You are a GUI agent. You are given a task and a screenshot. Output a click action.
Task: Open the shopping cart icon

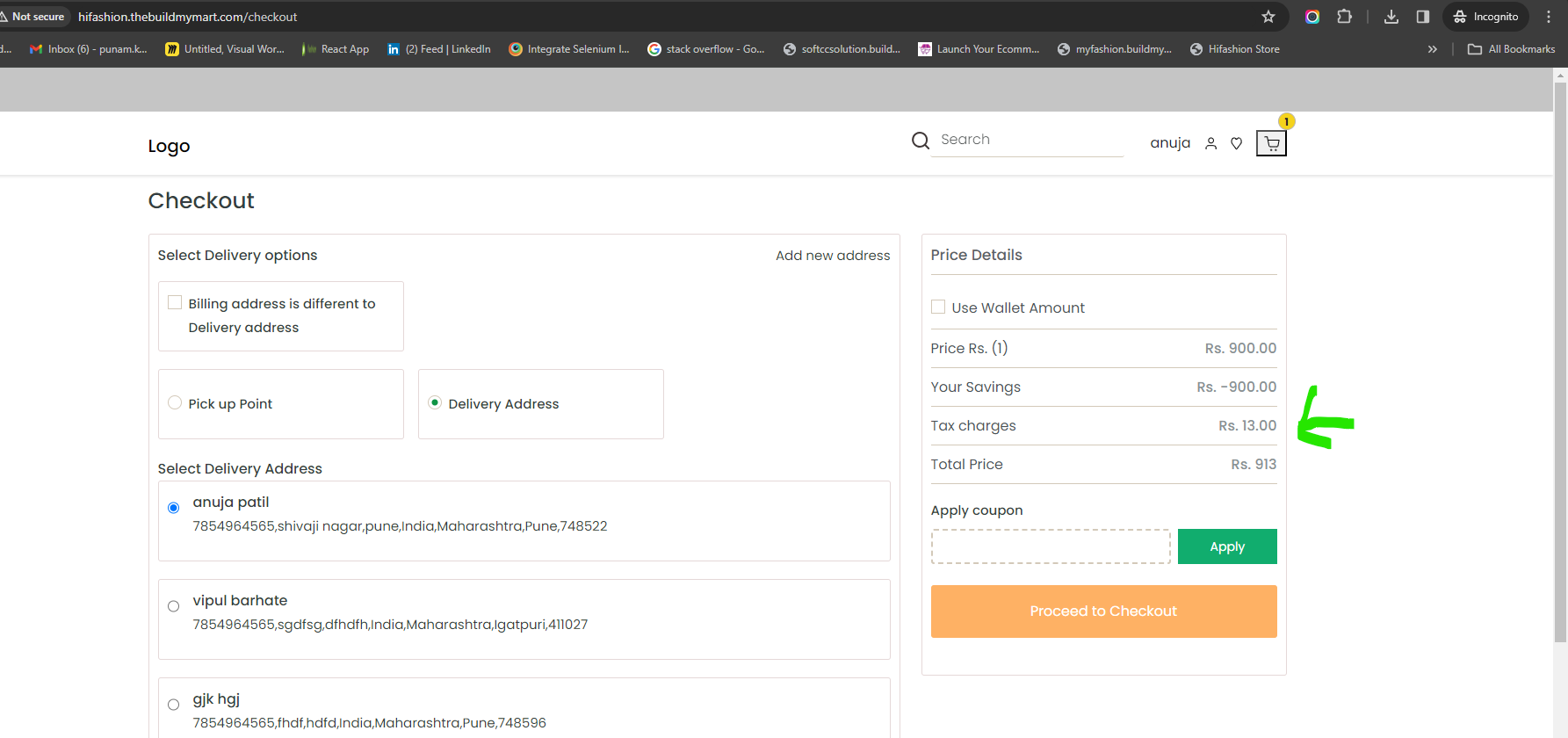(x=1271, y=143)
